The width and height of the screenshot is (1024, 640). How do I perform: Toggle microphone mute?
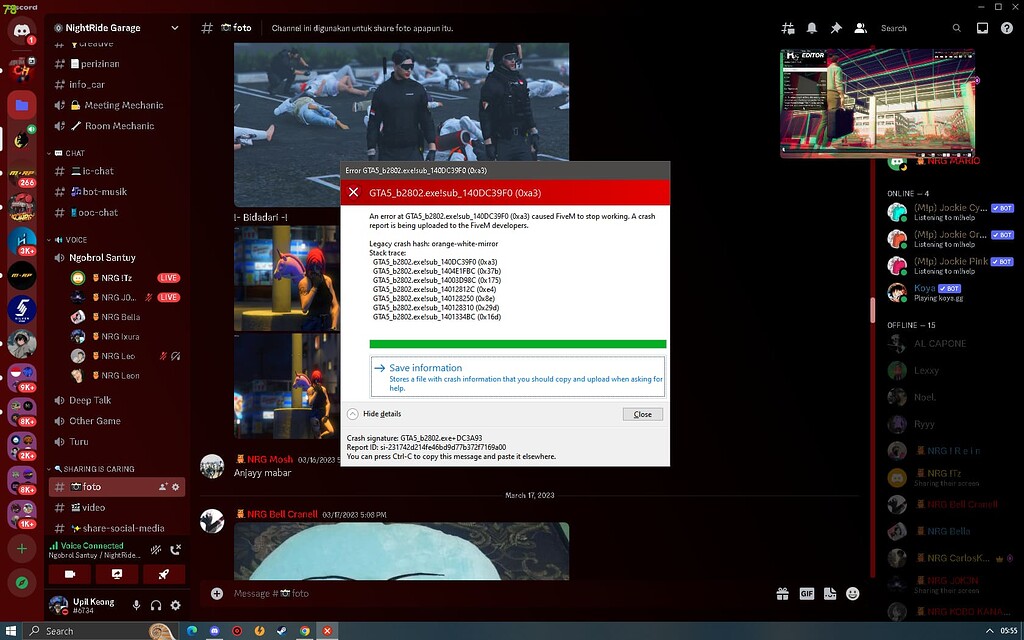click(x=136, y=606)
